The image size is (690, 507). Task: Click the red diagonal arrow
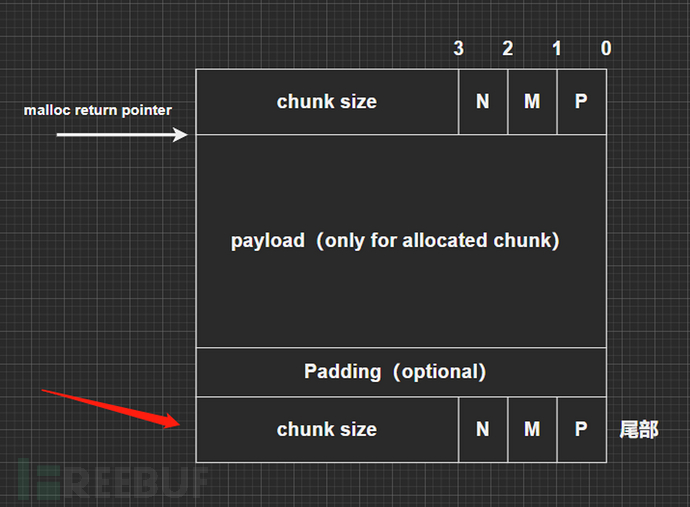tap(112, 407)
